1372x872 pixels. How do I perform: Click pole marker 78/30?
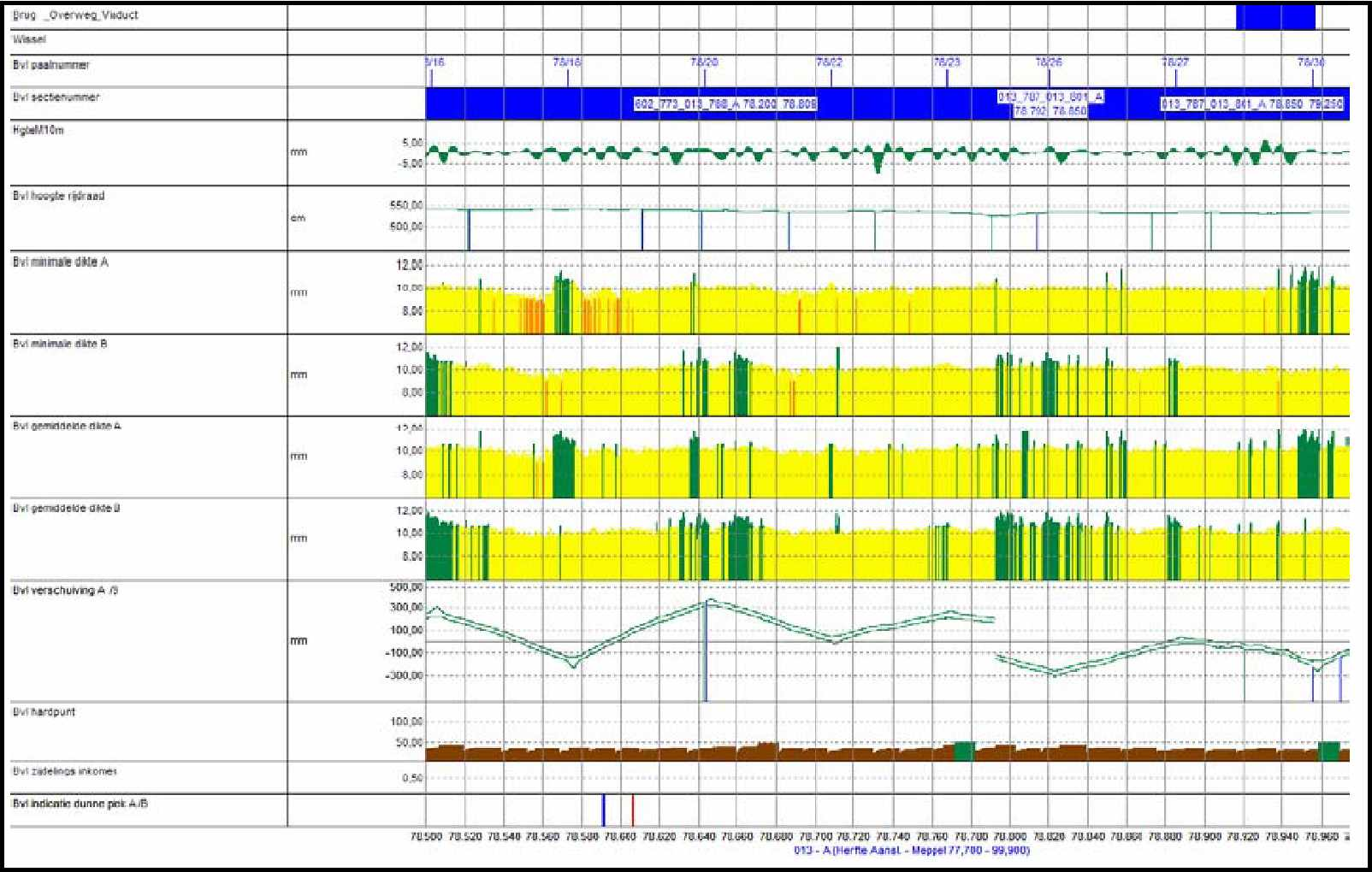[1311, 63]
